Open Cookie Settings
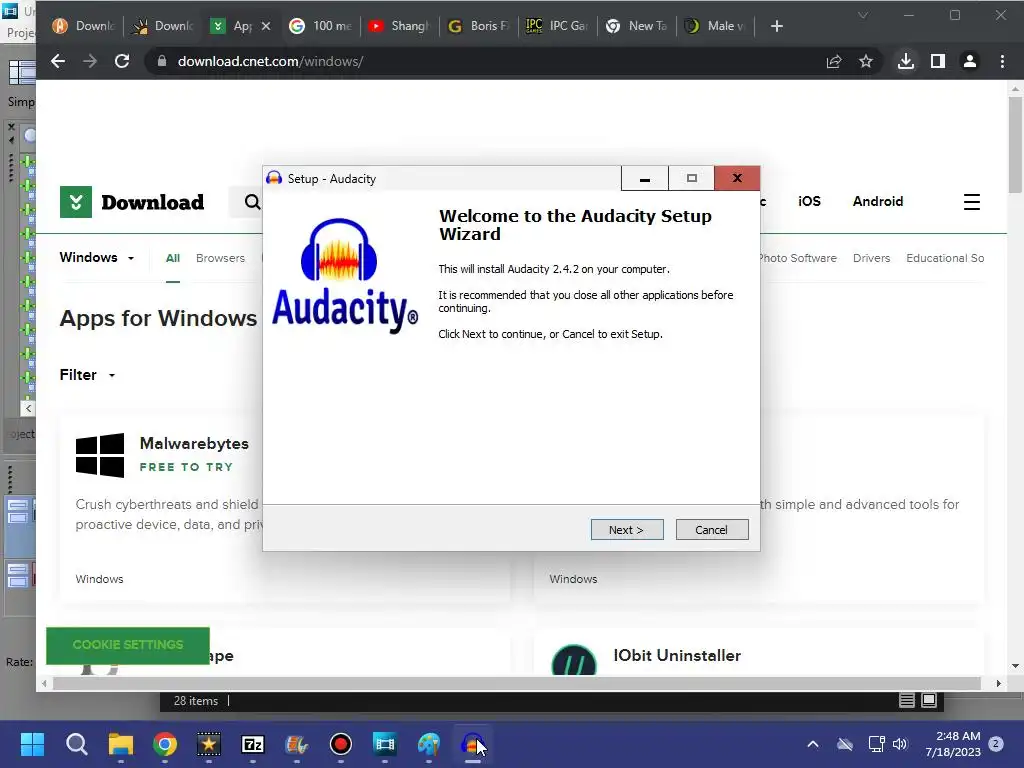 click(x=128, y=645)
